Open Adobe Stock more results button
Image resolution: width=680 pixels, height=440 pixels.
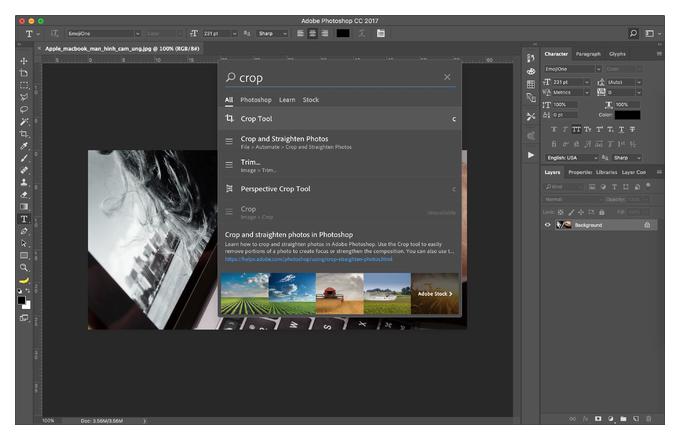[435, 293]
